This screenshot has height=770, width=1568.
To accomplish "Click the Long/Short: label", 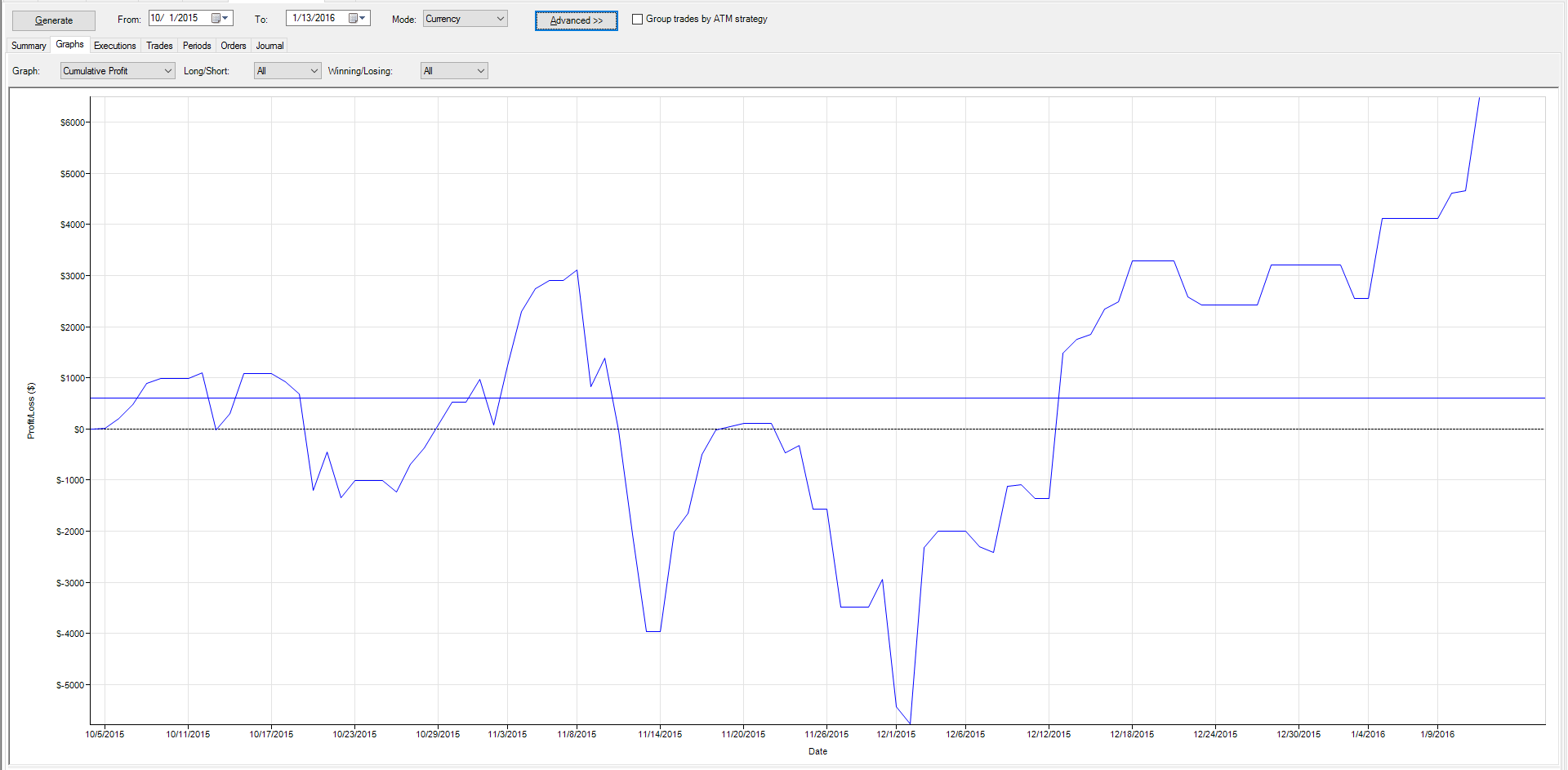I will pyautogui.click(x=207, y=71).
